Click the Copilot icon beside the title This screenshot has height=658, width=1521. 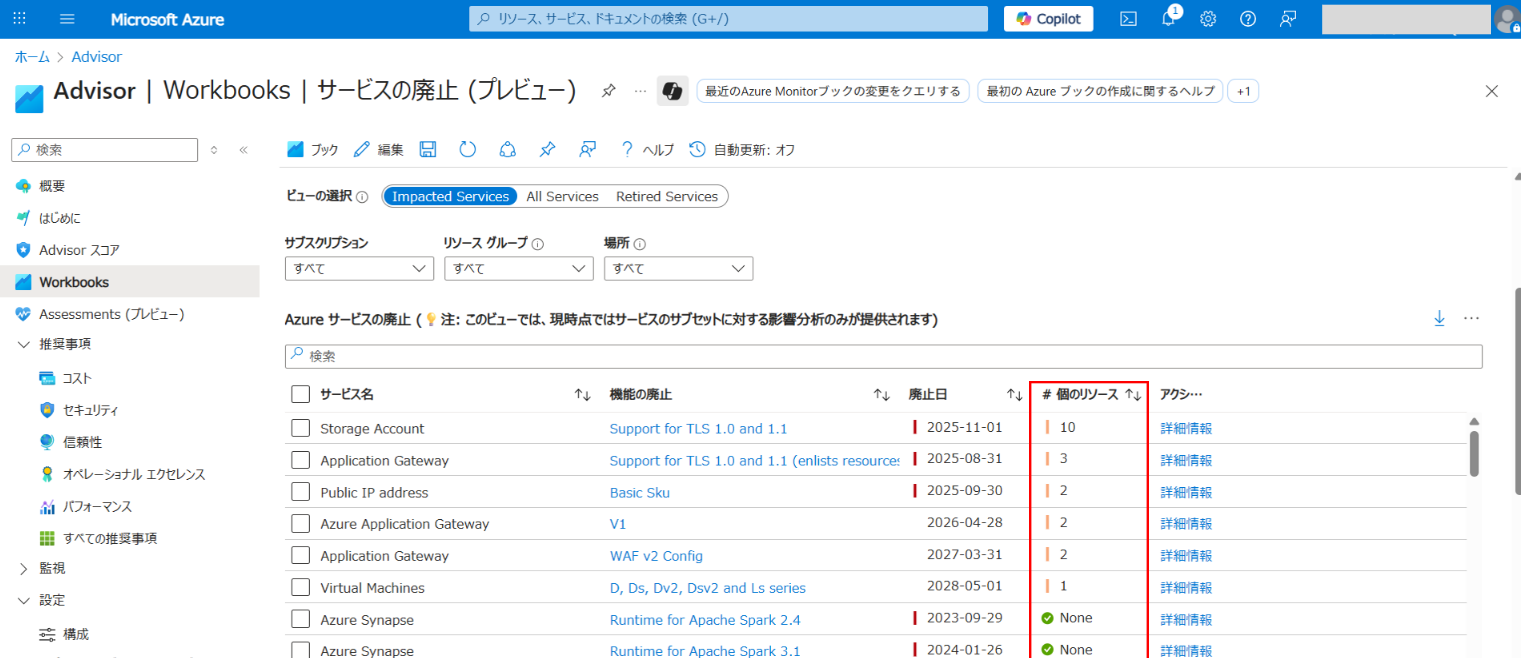click(x=672, y=91)
